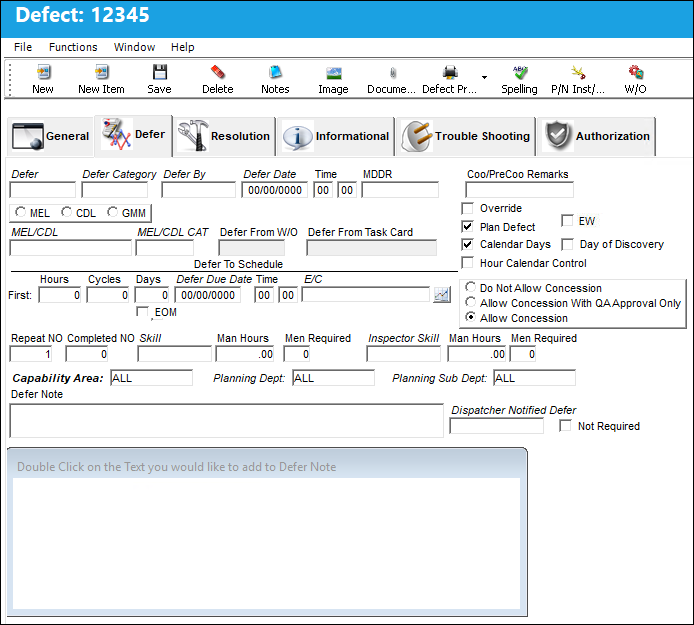694x625 pixels.
Task: Enable the Day of Discovery checkbox
Action: point(567,244)
